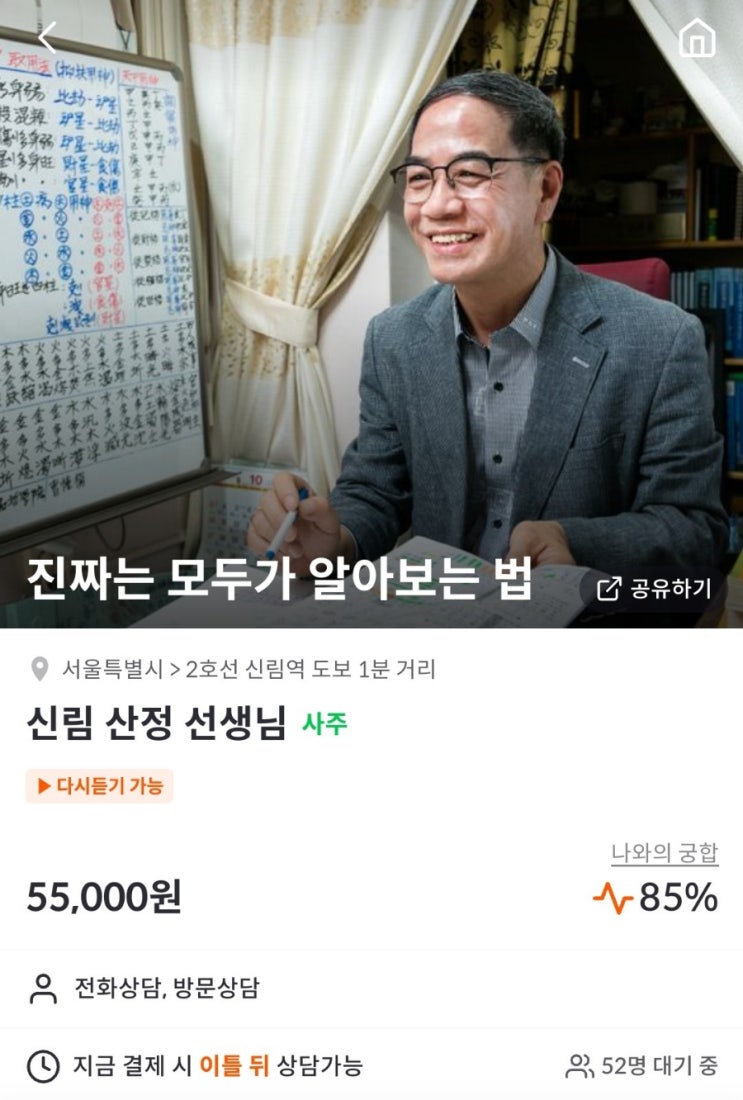Tap the location pin icon

(x=40, y=669)
